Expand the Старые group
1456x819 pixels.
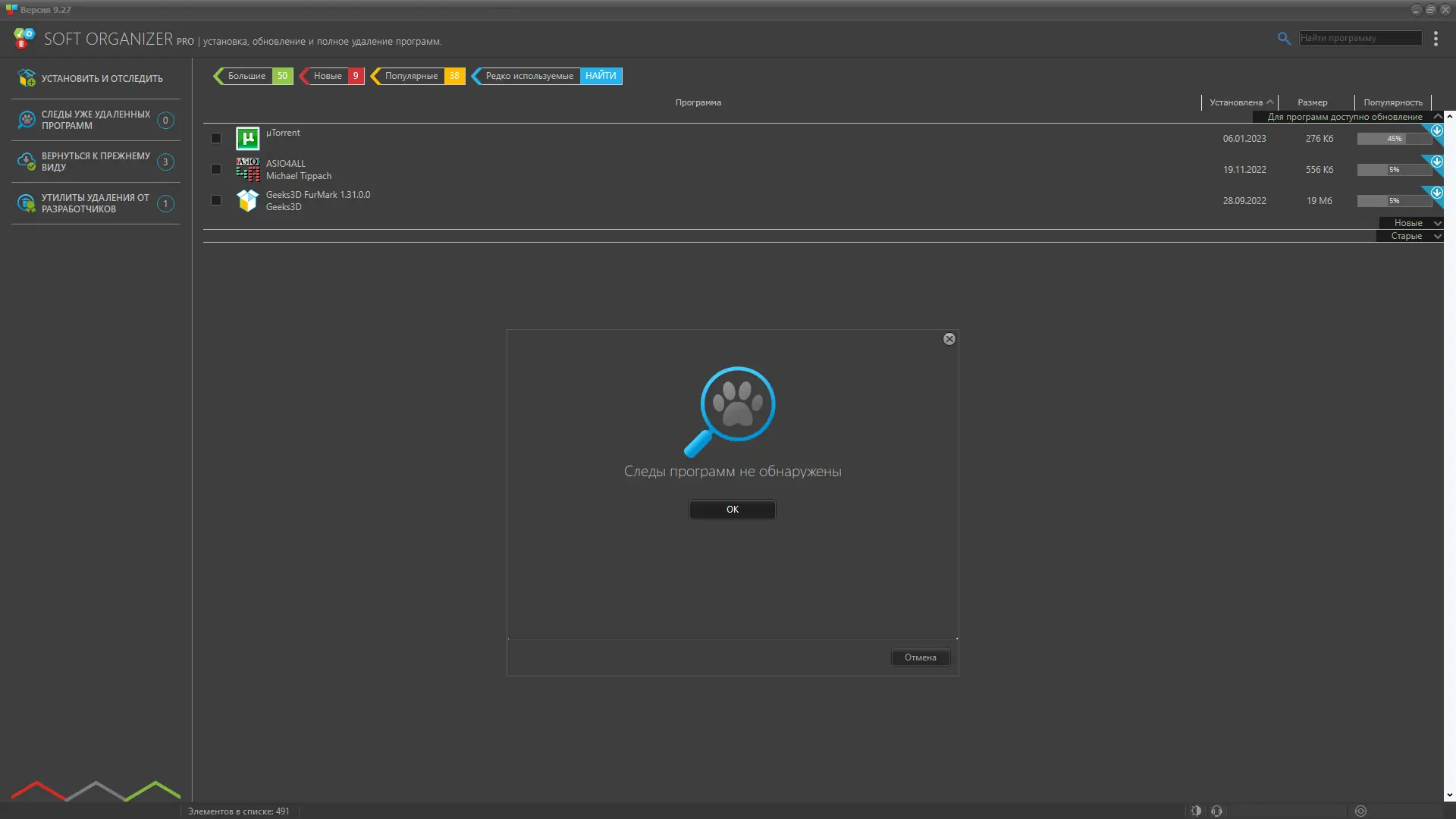[x=1437, y=236]
